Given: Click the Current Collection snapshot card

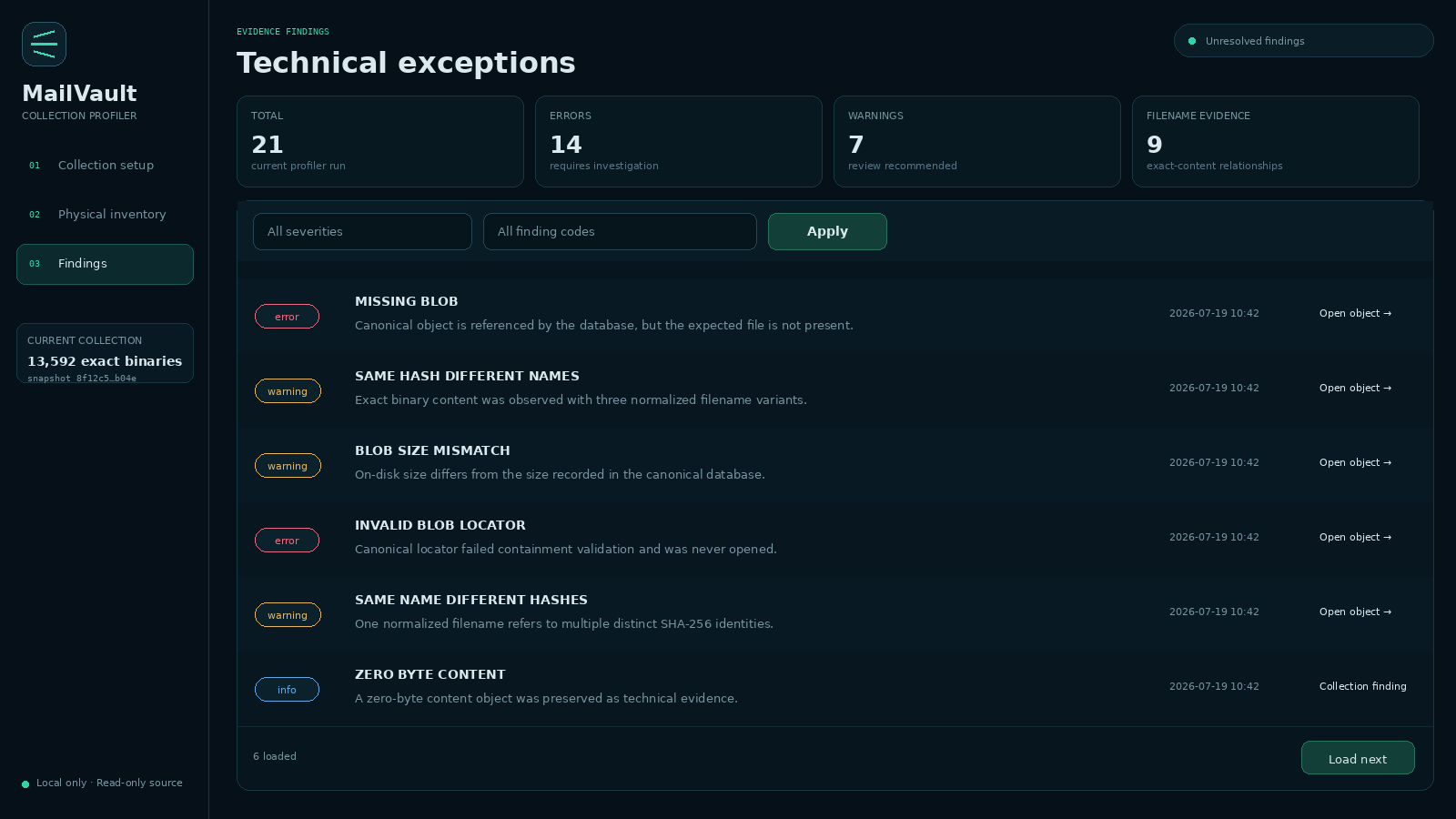Looking at the screenshot, I should click(105, 353).
